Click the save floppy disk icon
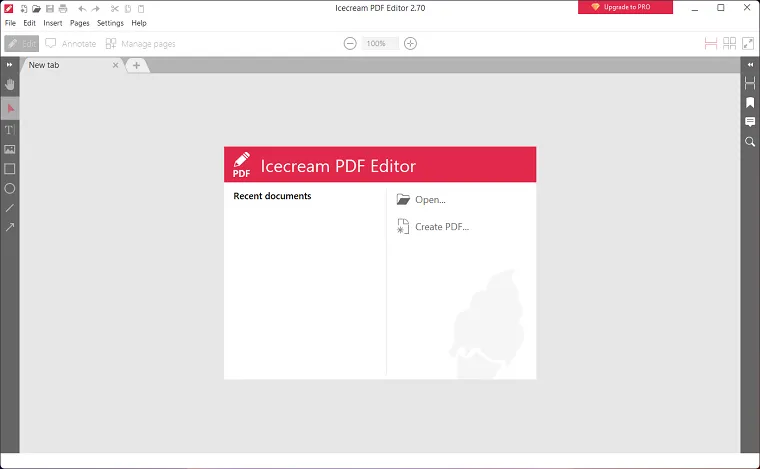Screen dimensions: 760x469 49,8
